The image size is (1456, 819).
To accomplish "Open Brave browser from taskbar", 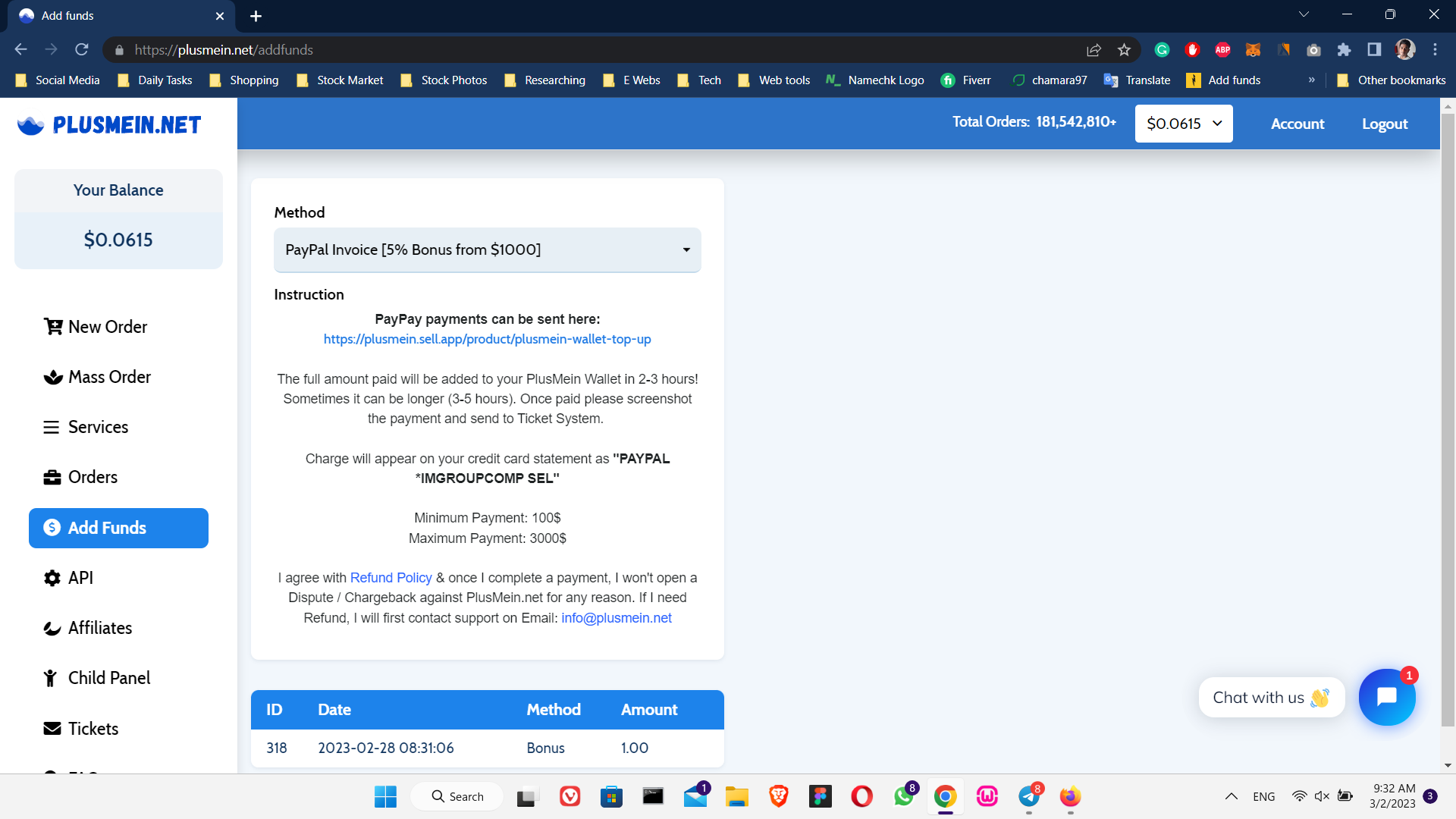I will 779,796.
